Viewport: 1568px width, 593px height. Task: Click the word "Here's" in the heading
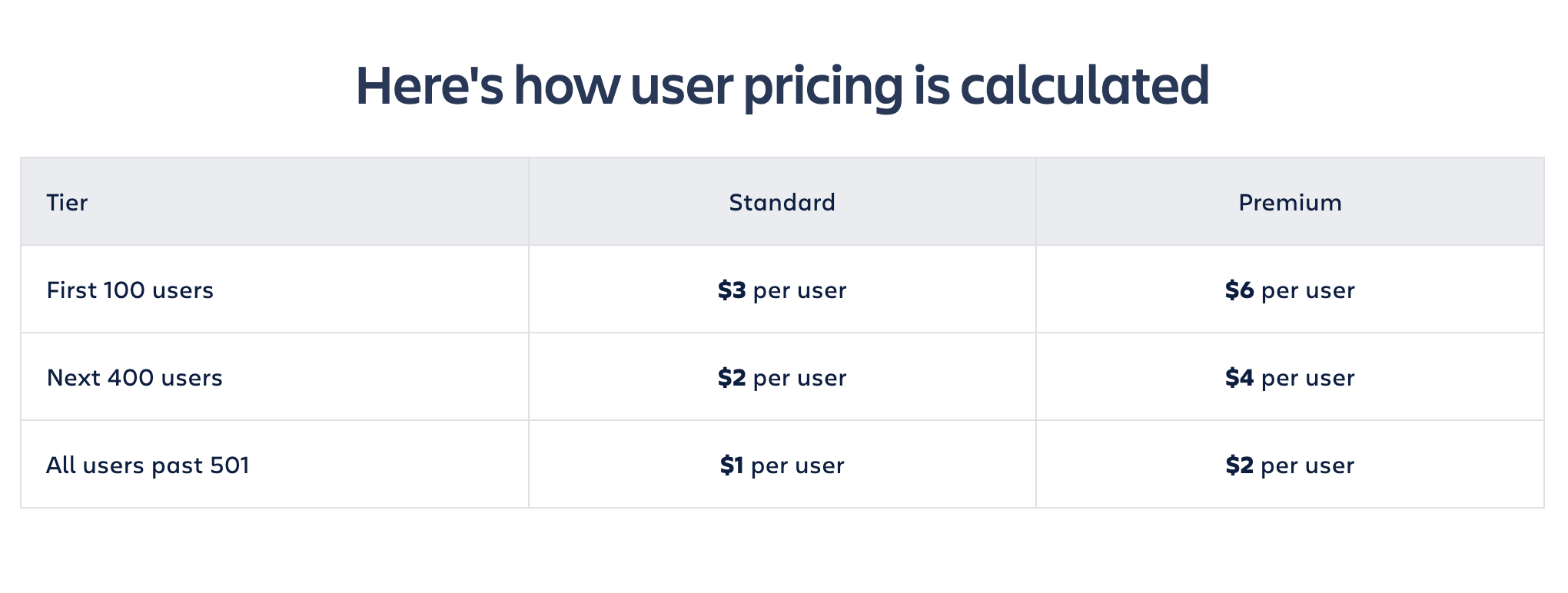429,86
